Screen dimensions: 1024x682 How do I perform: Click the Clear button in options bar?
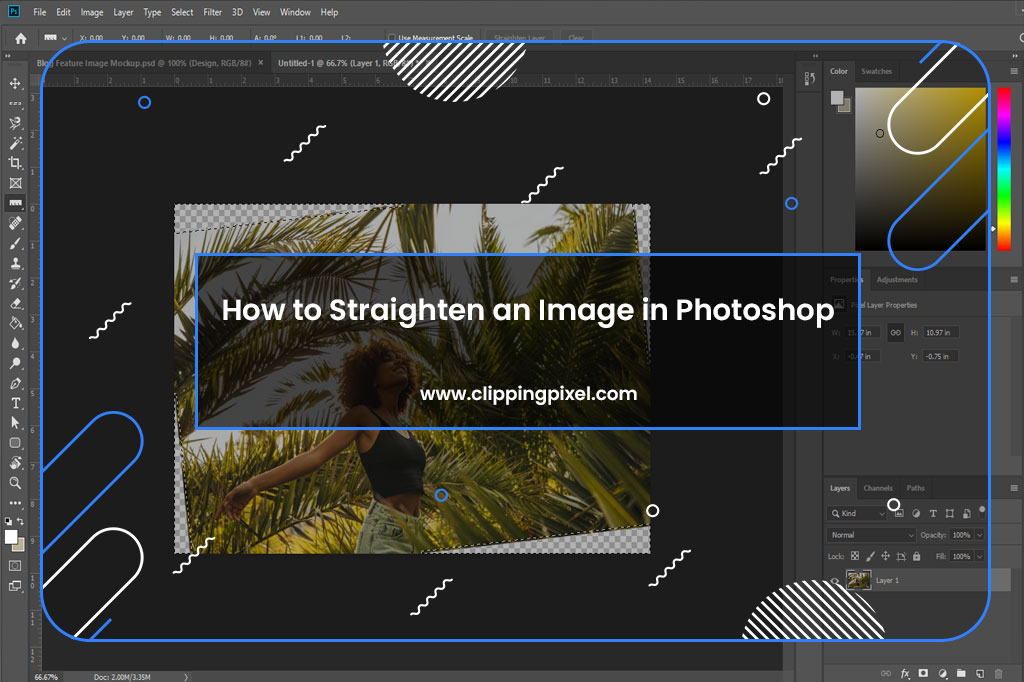[577, 37]
